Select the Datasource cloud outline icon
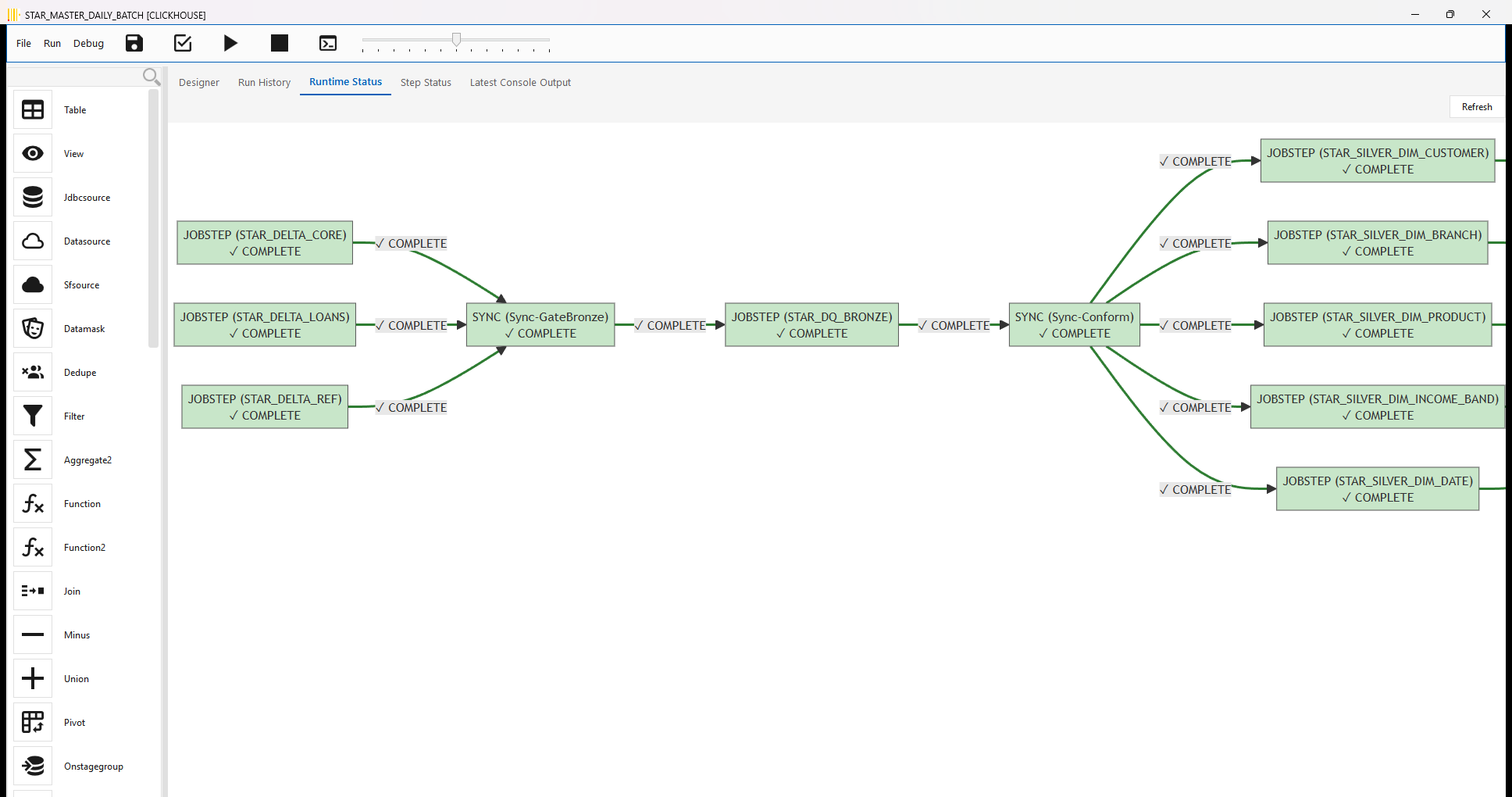The height and width of the screenshot is (797, 1512). click(x=33, y=241)
